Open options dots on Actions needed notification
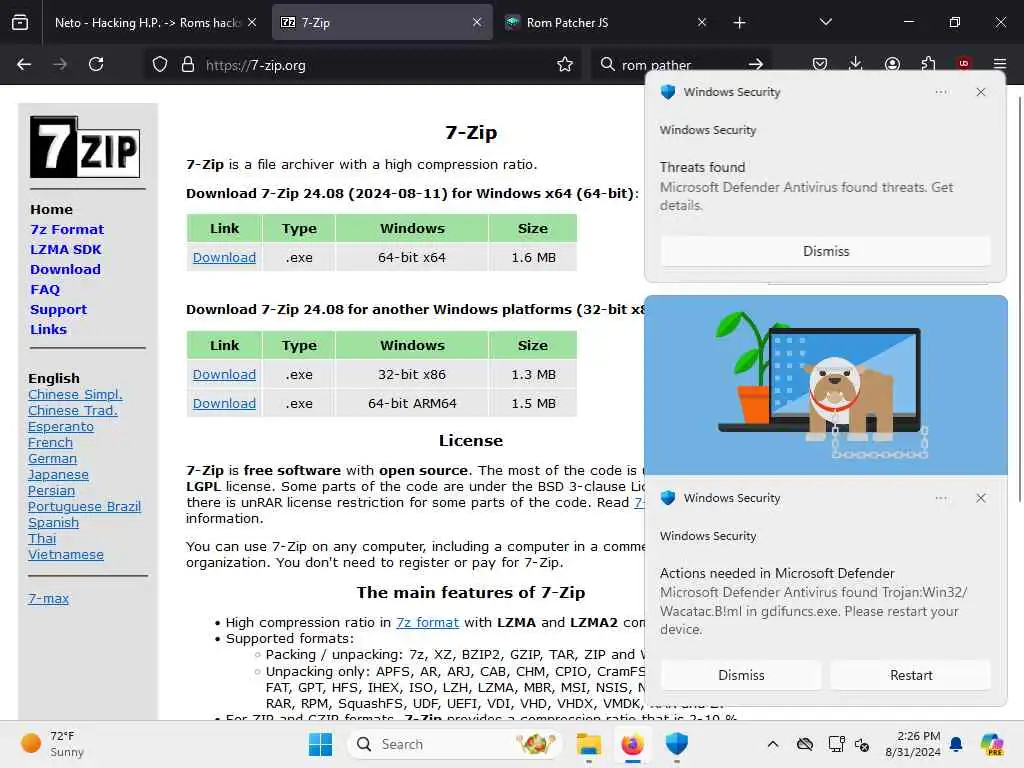Screen dimensions: 1024x768 (941, 498)
